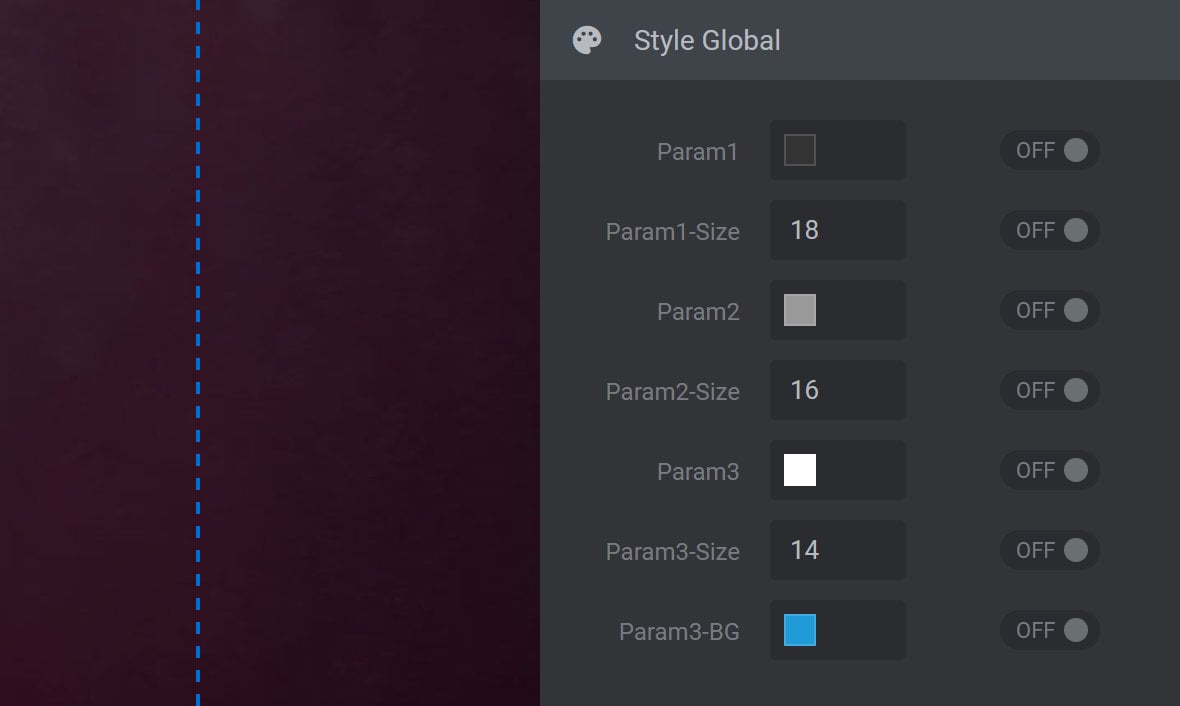The height and width of the screenshot is (706, 1180).
Task: Click the Param2-Size label text
Action: point(672,392)
